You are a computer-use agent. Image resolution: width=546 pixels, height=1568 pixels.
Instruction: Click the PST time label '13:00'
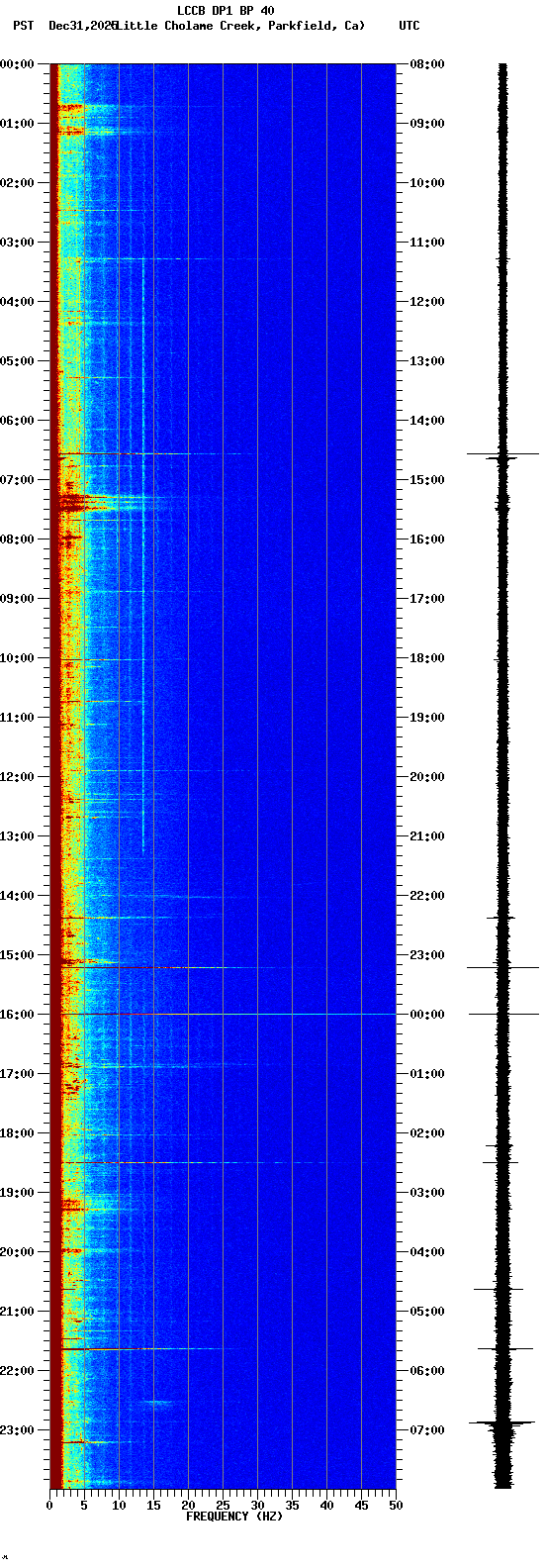pos(17,836)
